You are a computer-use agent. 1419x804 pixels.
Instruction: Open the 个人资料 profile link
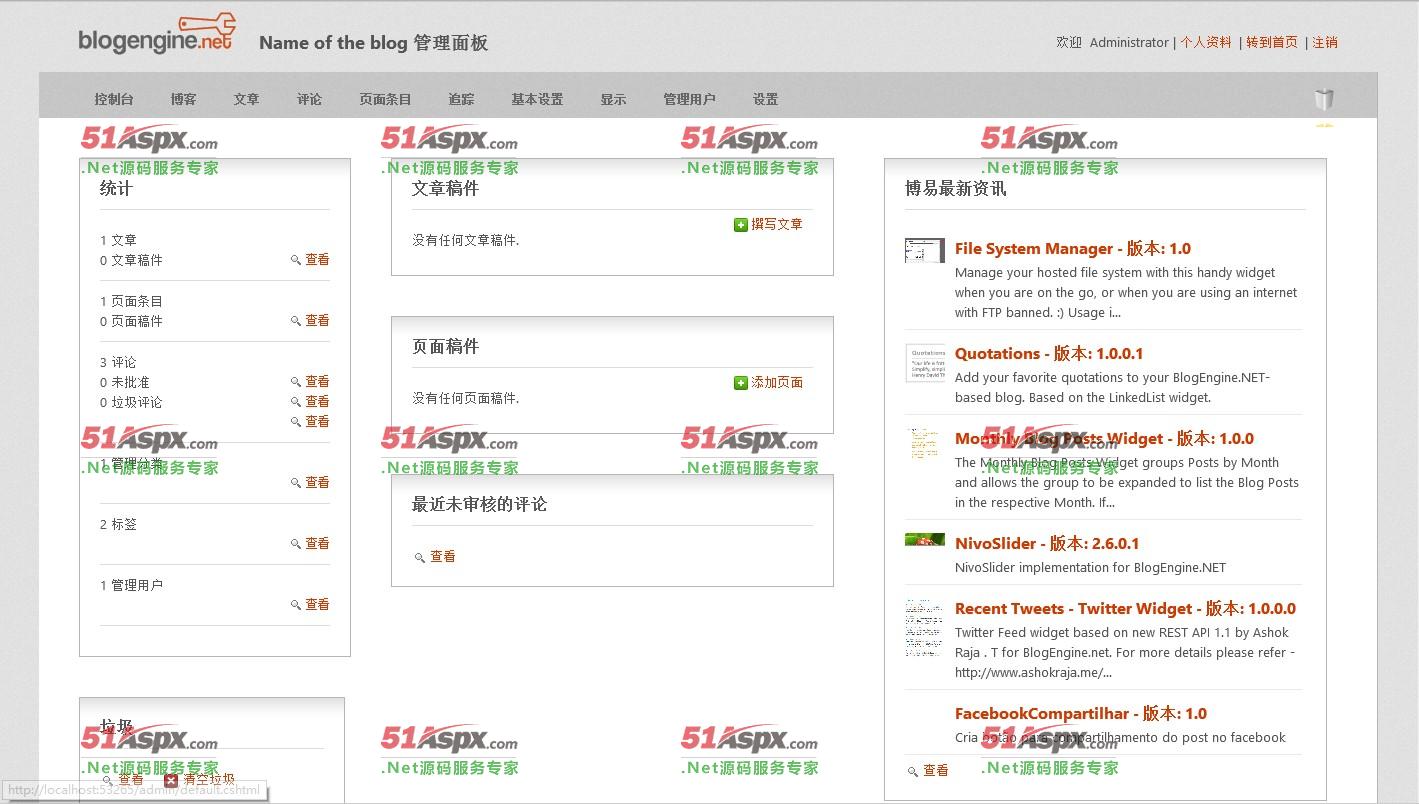[x=1206, y=42]
